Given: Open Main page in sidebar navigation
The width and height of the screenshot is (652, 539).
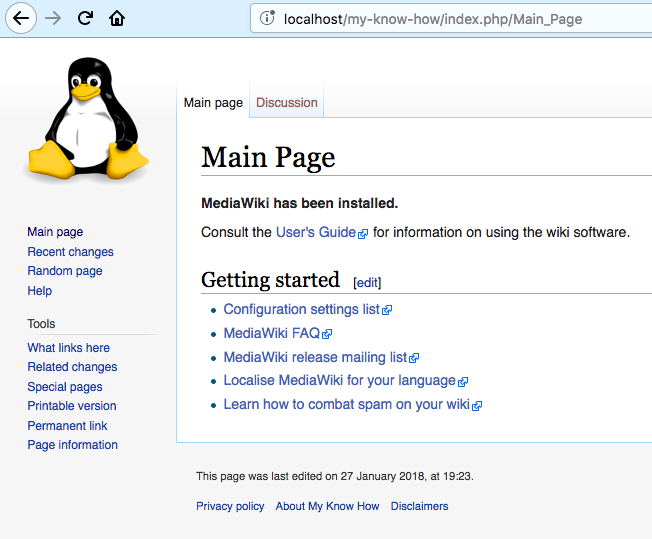Looking at the screenshot, I should (x=55, y=232).
